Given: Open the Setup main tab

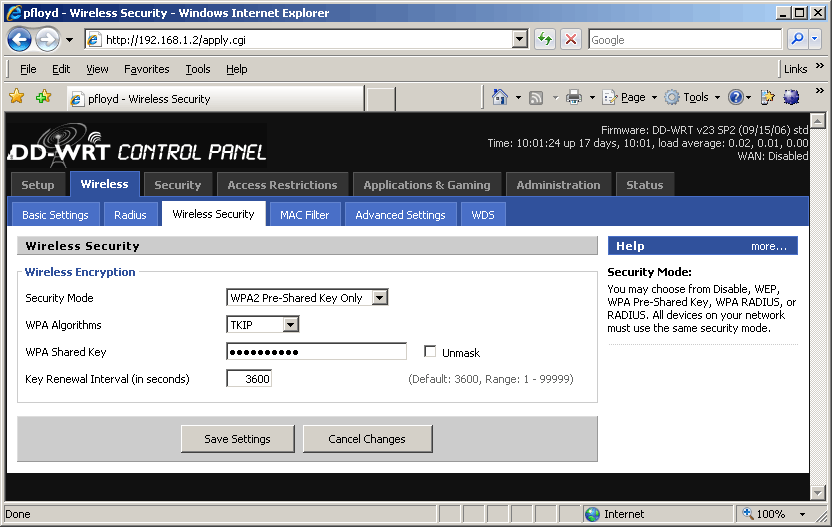Looking at the screenshot, I should [38, 185].
